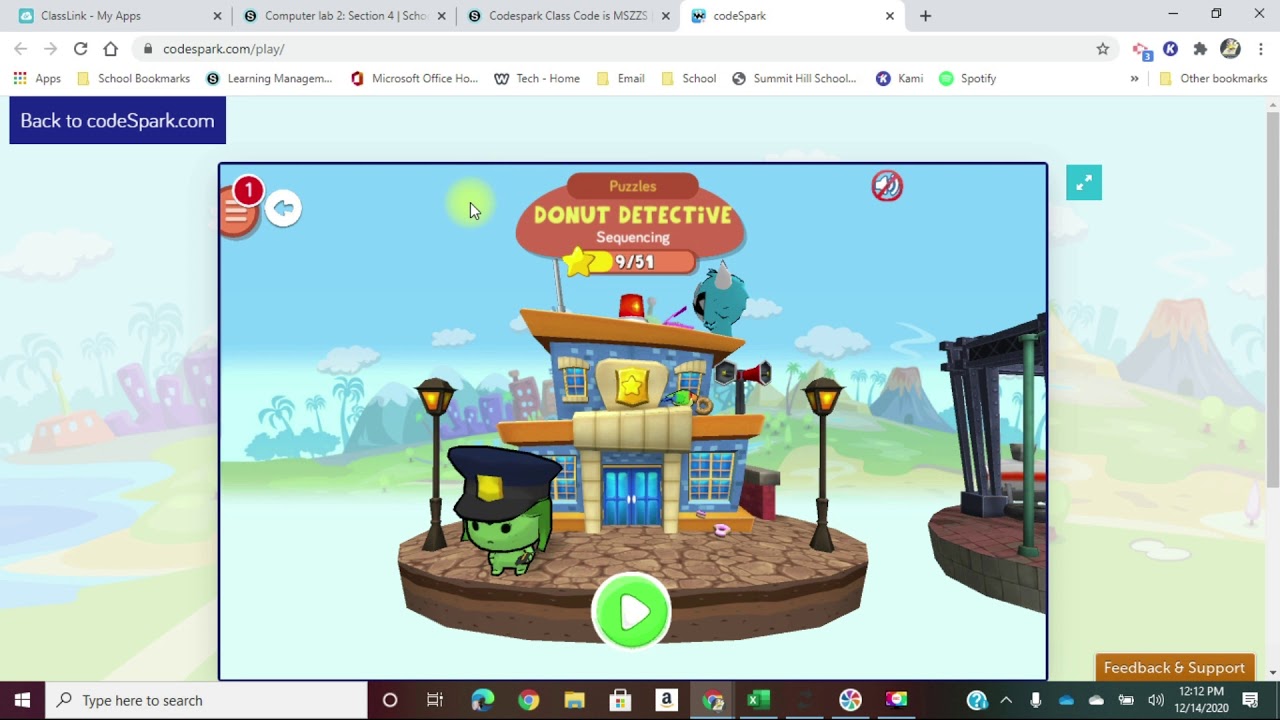1280x720 pixels.
Task: Launch Microsoft Edge from the taskbar
Action: click(482, 700)
